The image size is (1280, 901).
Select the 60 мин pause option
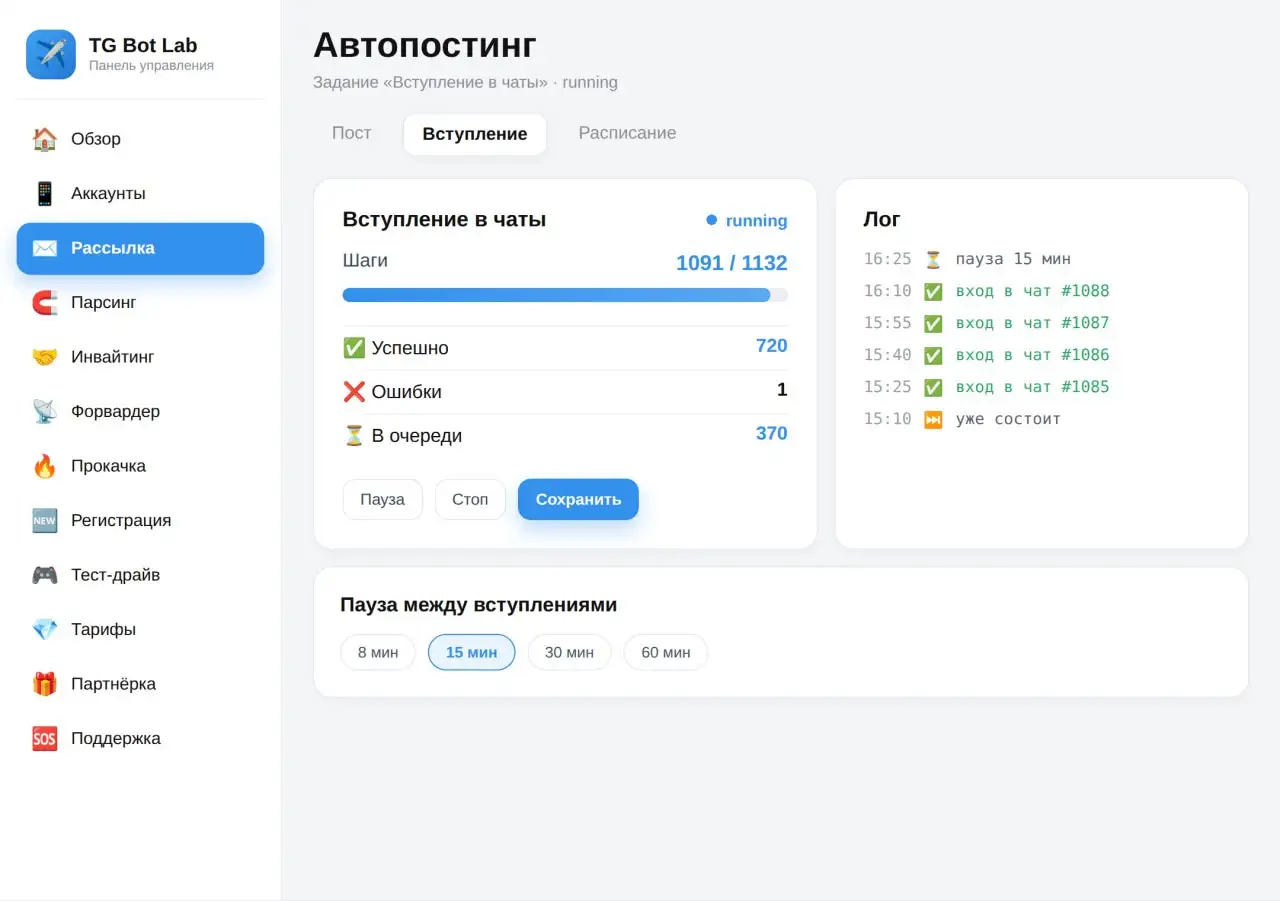(x=666, y=652)
